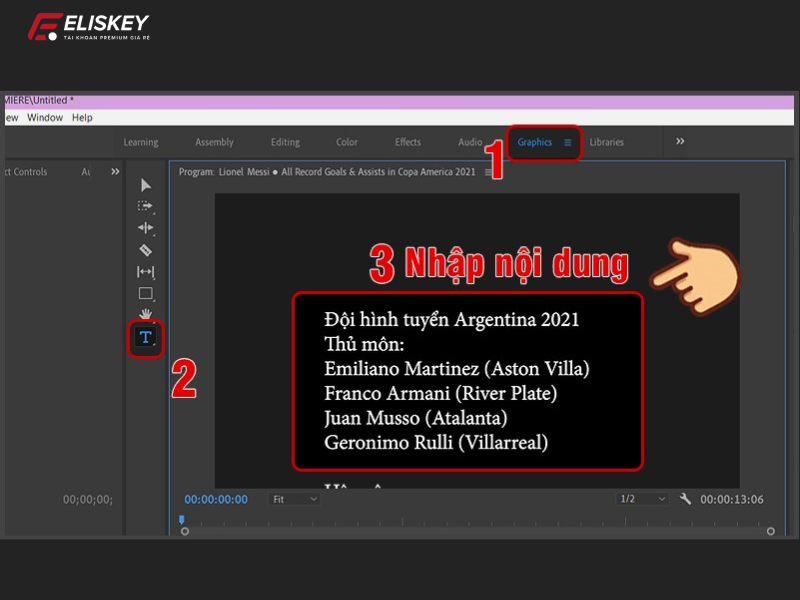Select the Rectangle shape tool
The height and width of the screenshot is (600, 800).
(x=146, y=294)
